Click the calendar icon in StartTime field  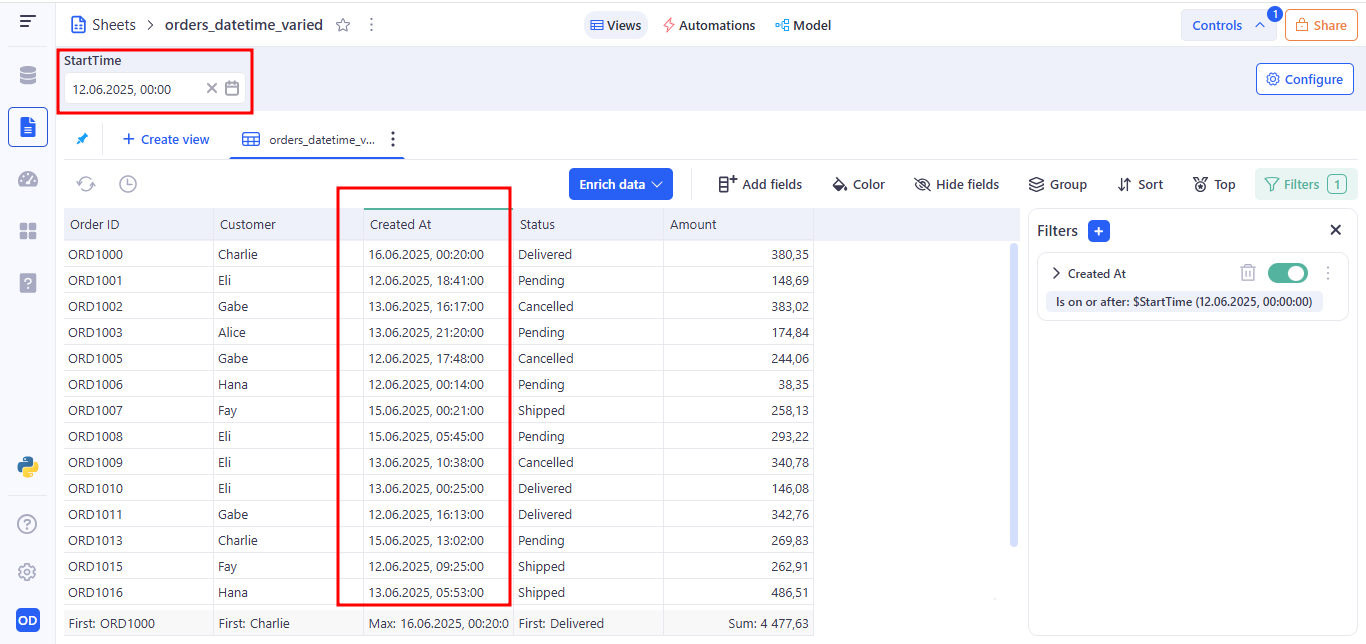(232, 89)
